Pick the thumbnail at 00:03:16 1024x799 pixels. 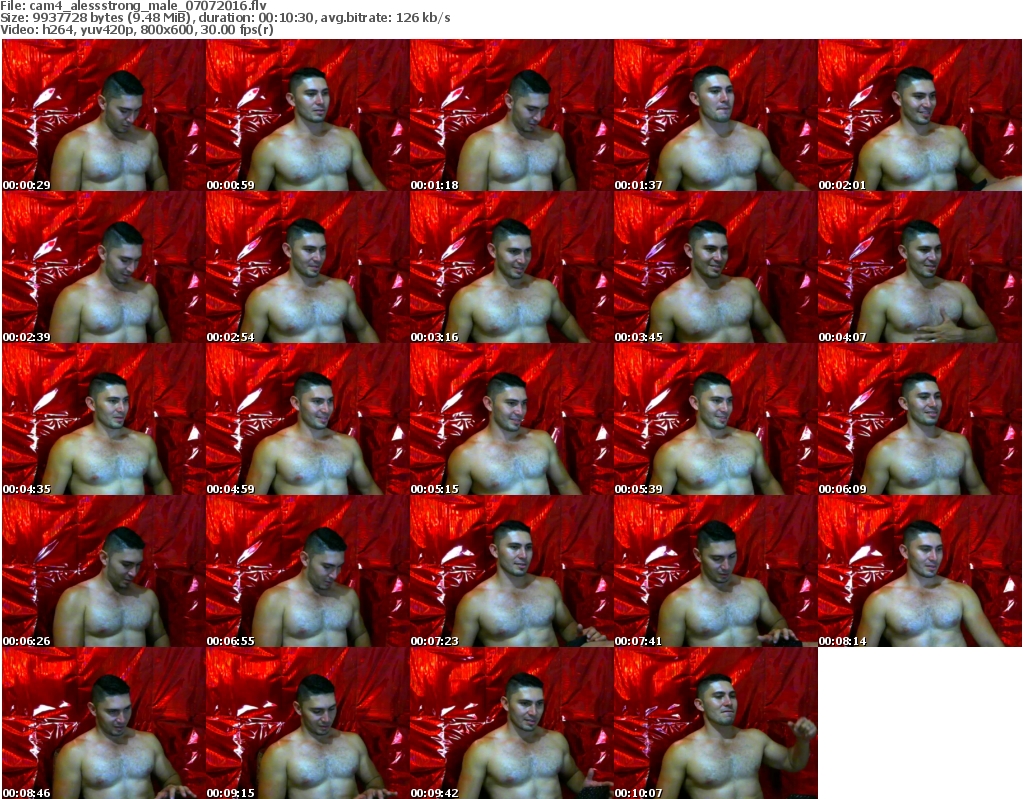pyautogui.click(x=511, y=267)
